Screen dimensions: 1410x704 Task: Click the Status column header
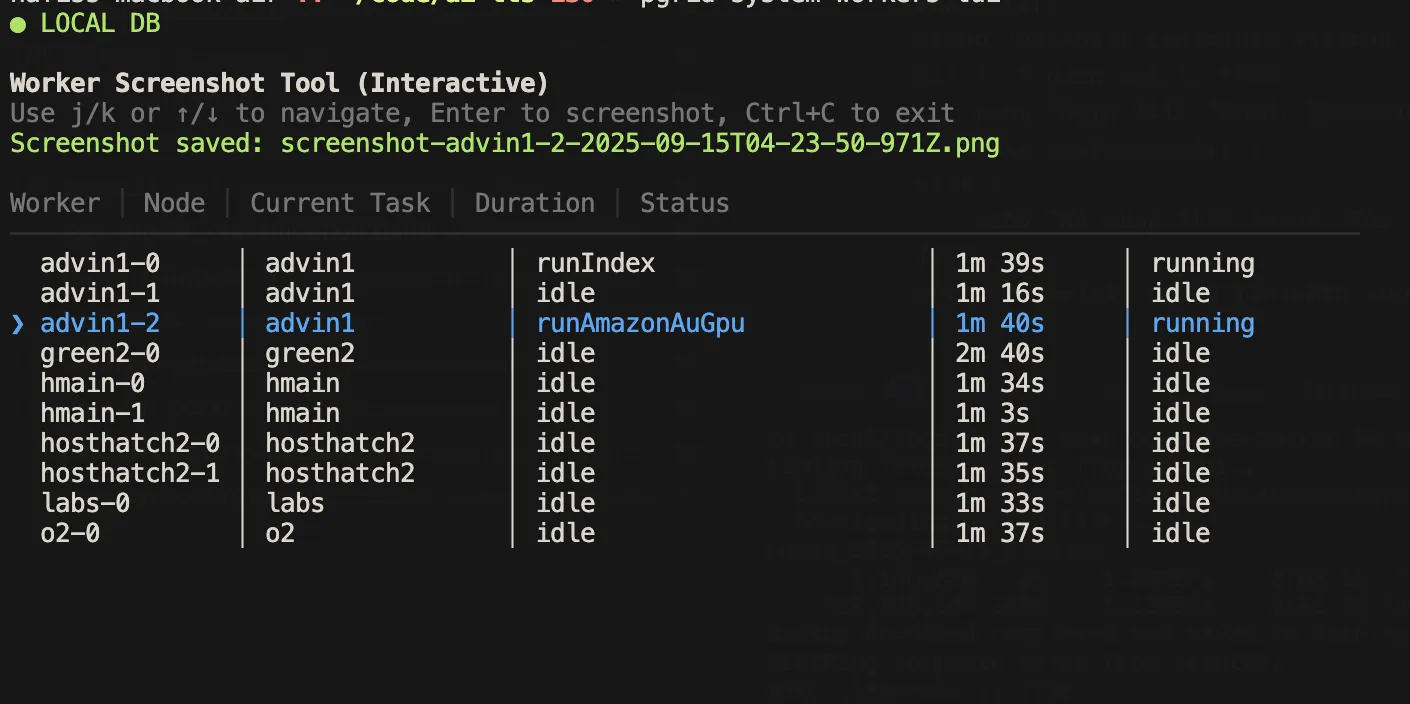tap(684, 202)
